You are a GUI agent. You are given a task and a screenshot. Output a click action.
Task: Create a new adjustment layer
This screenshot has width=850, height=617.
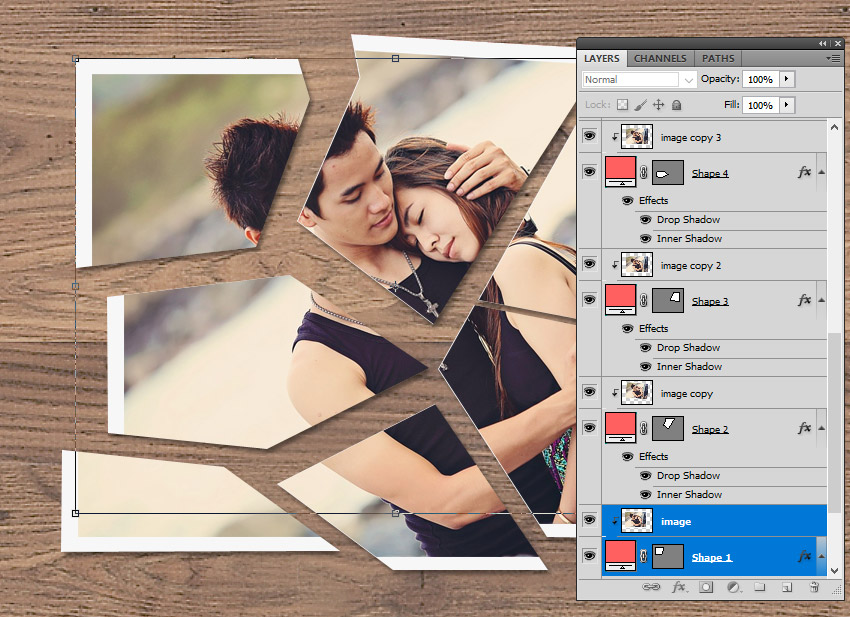coord(732,588)
